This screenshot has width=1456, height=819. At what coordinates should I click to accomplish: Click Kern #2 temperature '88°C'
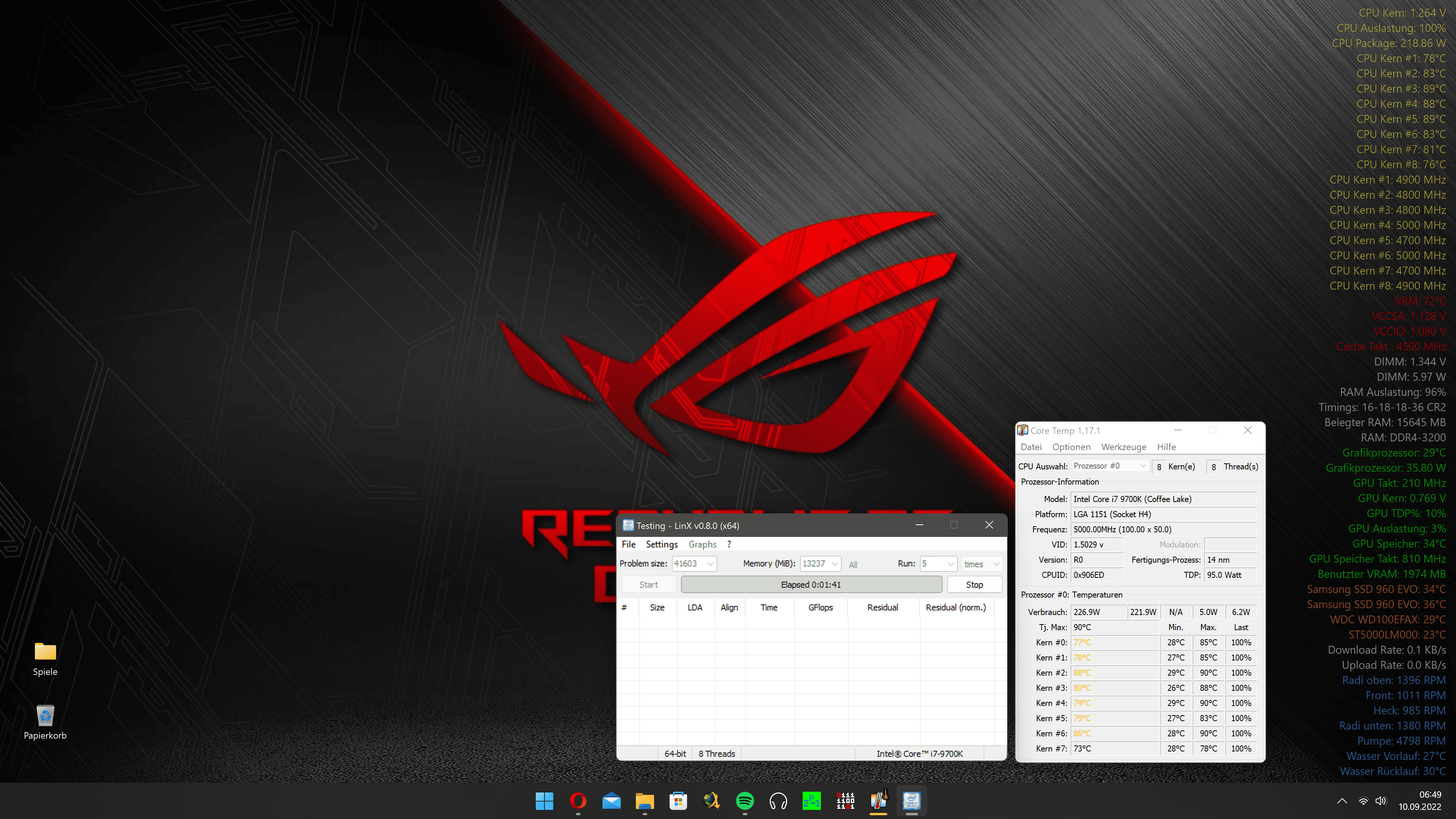pos(1115,673)
